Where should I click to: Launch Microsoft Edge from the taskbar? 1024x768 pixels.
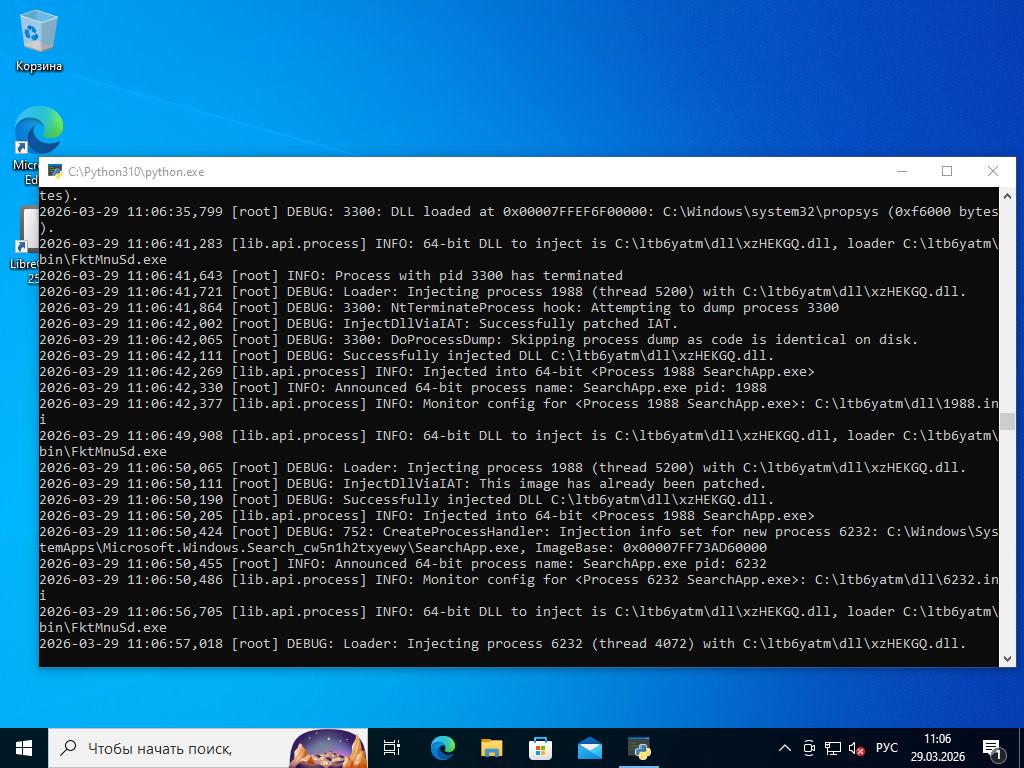[442, 747]
